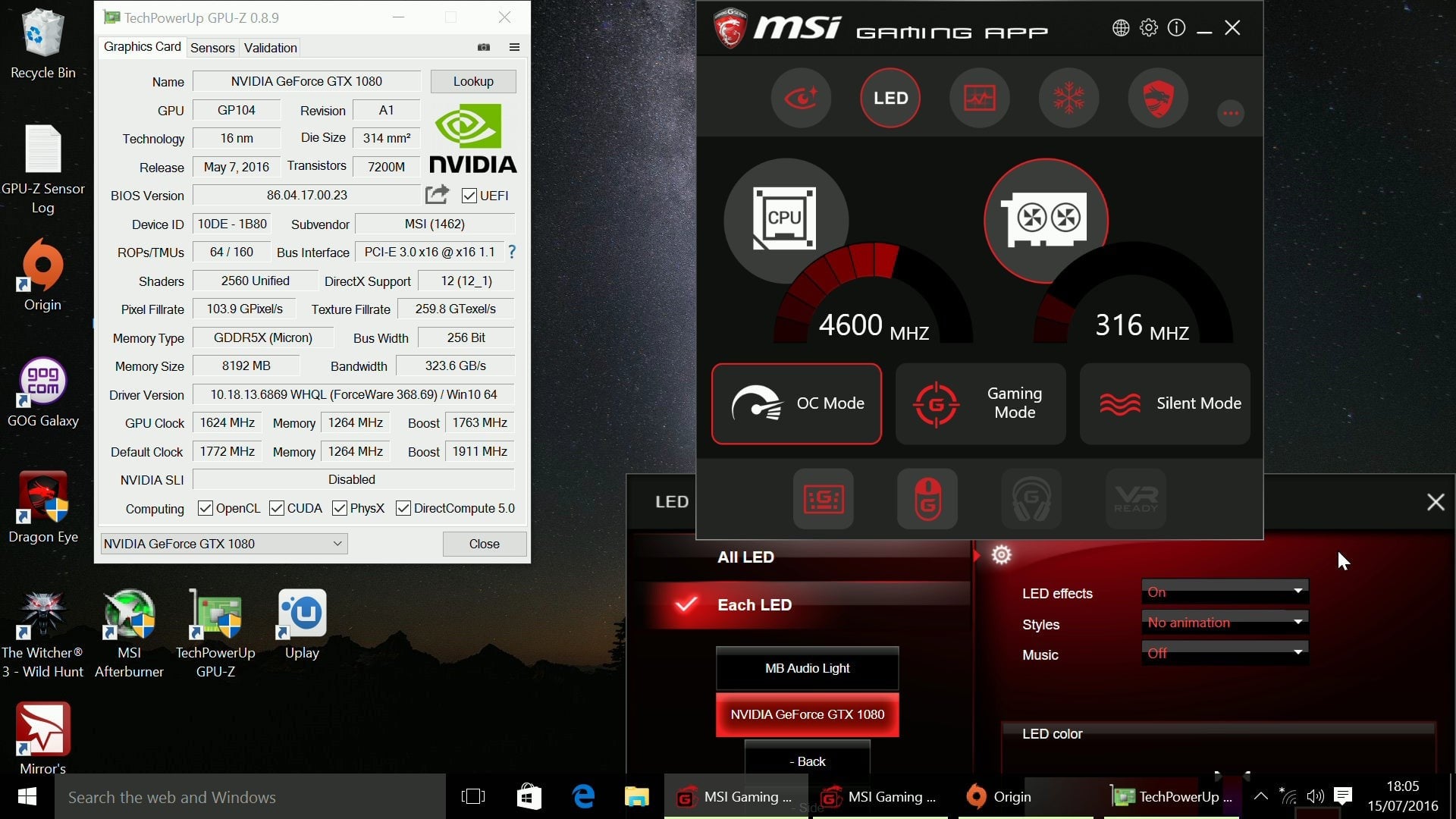The image size is (1456, 819).
Task: Open MSI Gaming App settings gear
Action: [1149, 28]
